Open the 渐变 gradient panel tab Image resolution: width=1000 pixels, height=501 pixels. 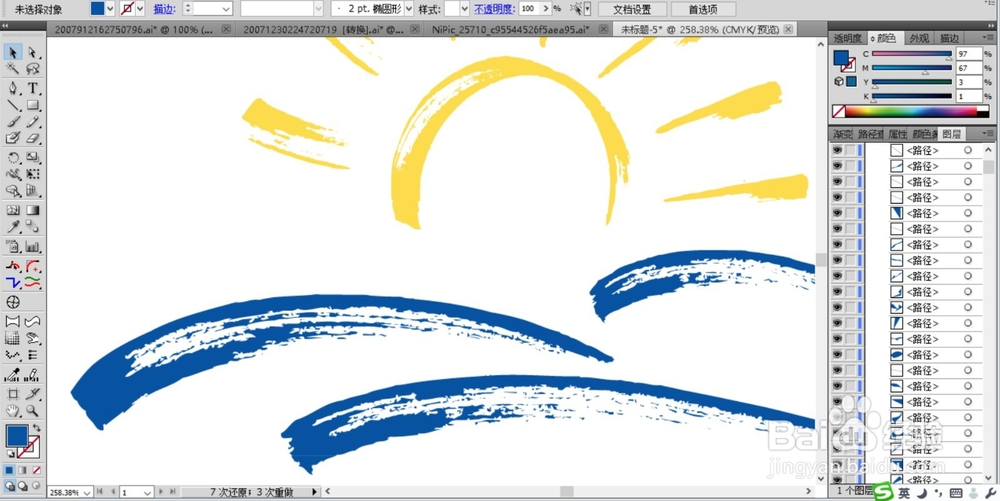coord(842,134)
